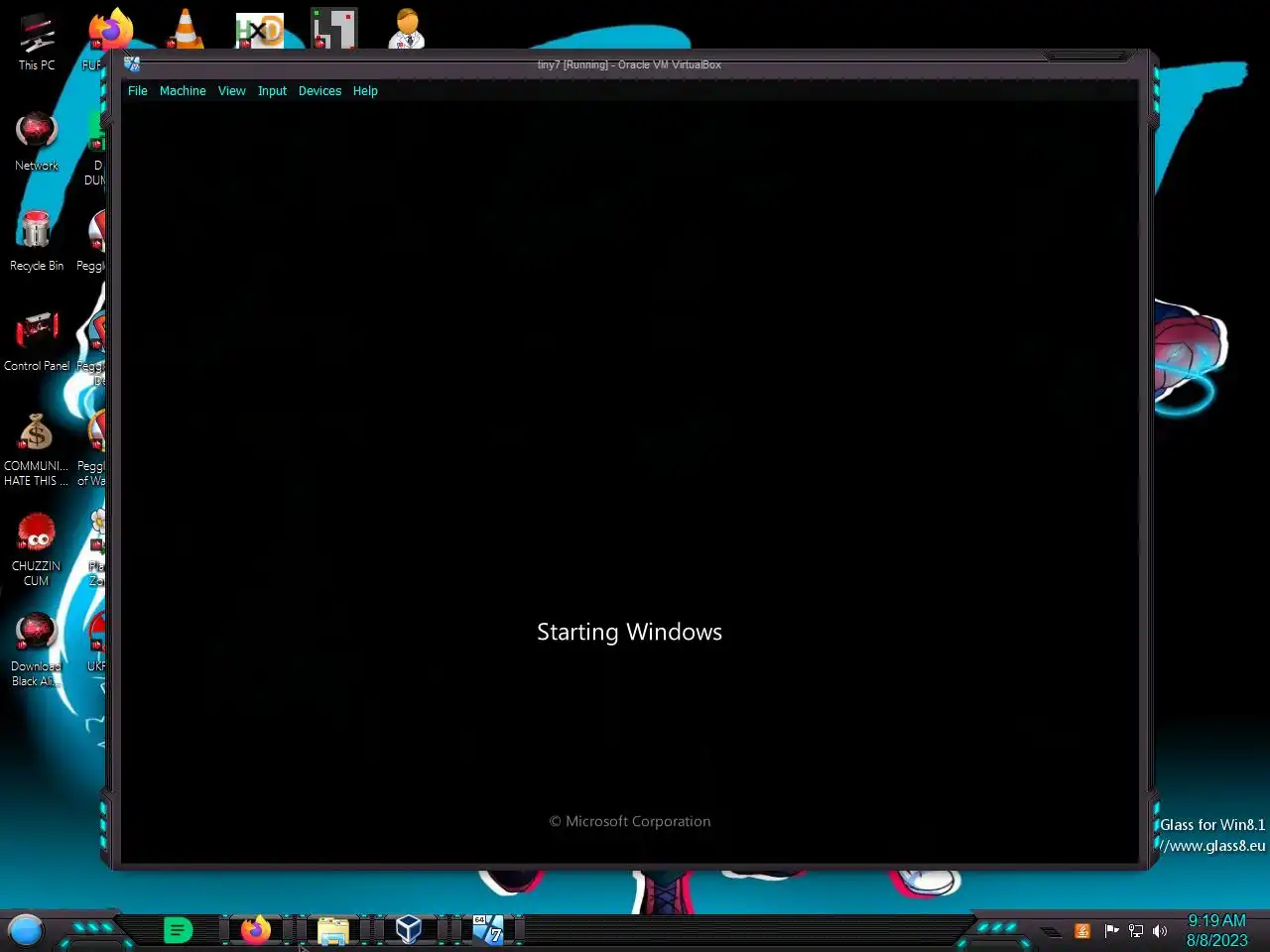The height and width of the screenshot is (952, 1270).
Task: Select the Recycle Bin desktop icon
Action: coord(37,241)
